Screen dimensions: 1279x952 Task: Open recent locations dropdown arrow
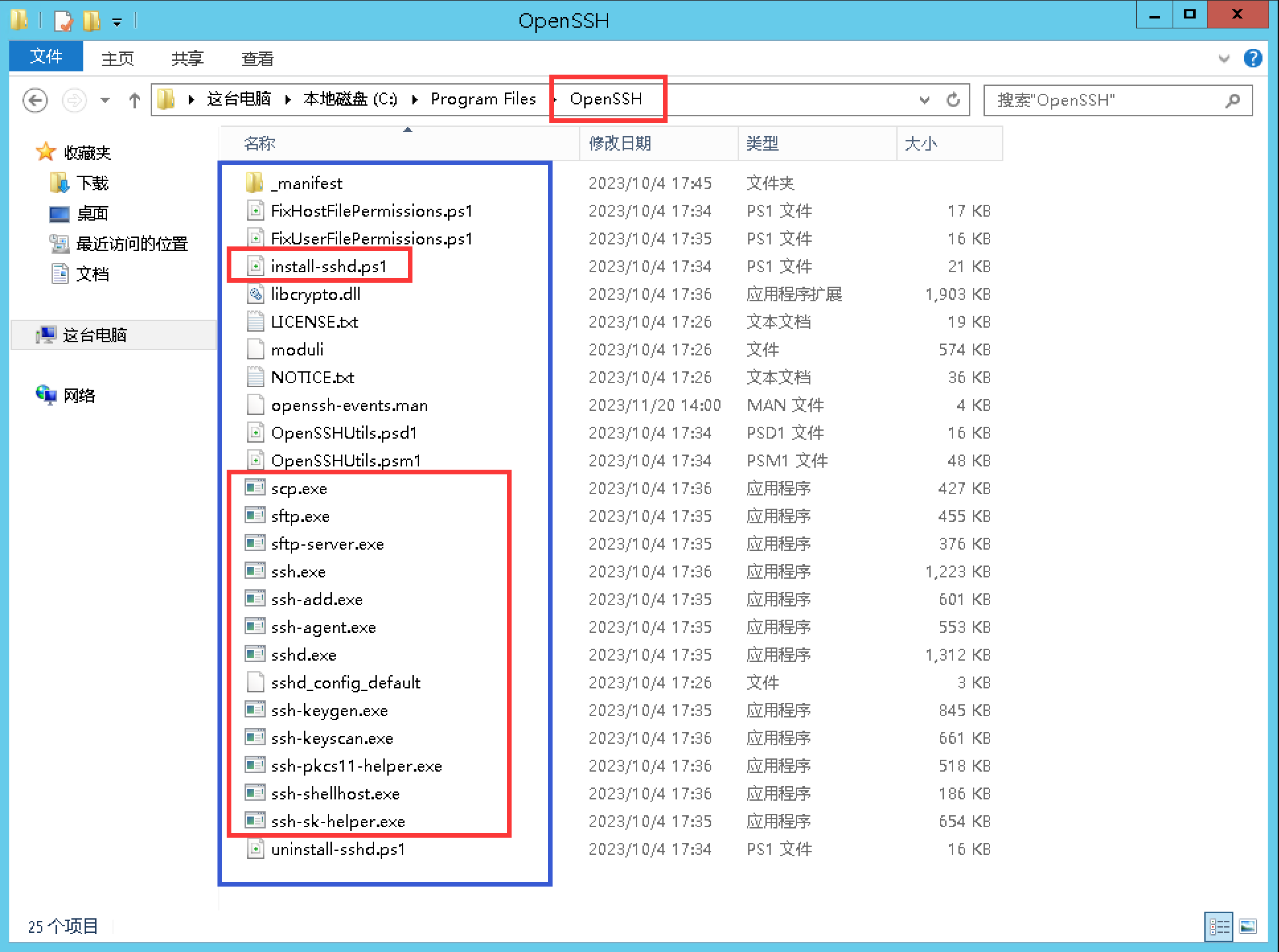[x=104, y=100]
